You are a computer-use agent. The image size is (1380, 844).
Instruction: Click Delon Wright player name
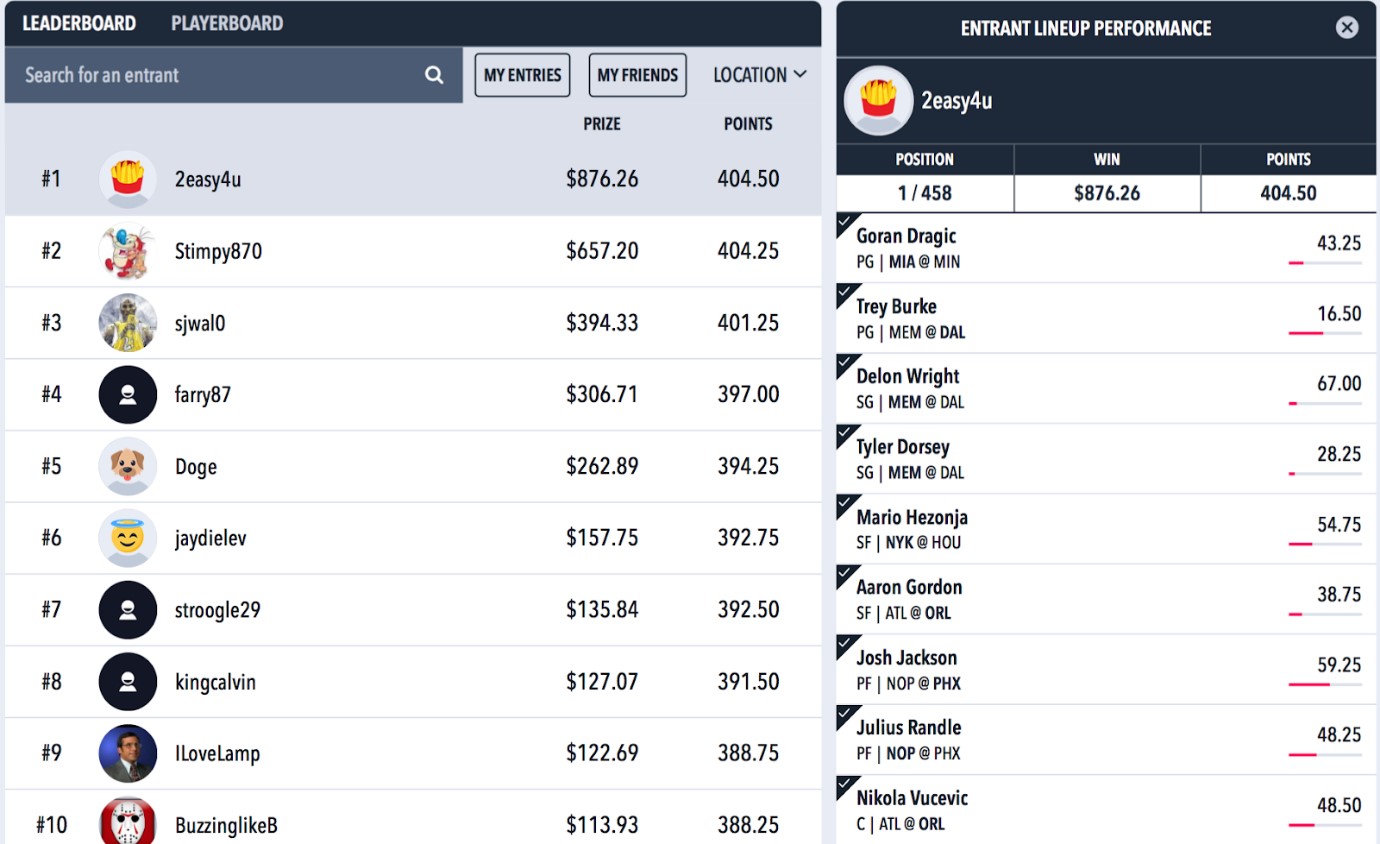[x=908, y=376]
